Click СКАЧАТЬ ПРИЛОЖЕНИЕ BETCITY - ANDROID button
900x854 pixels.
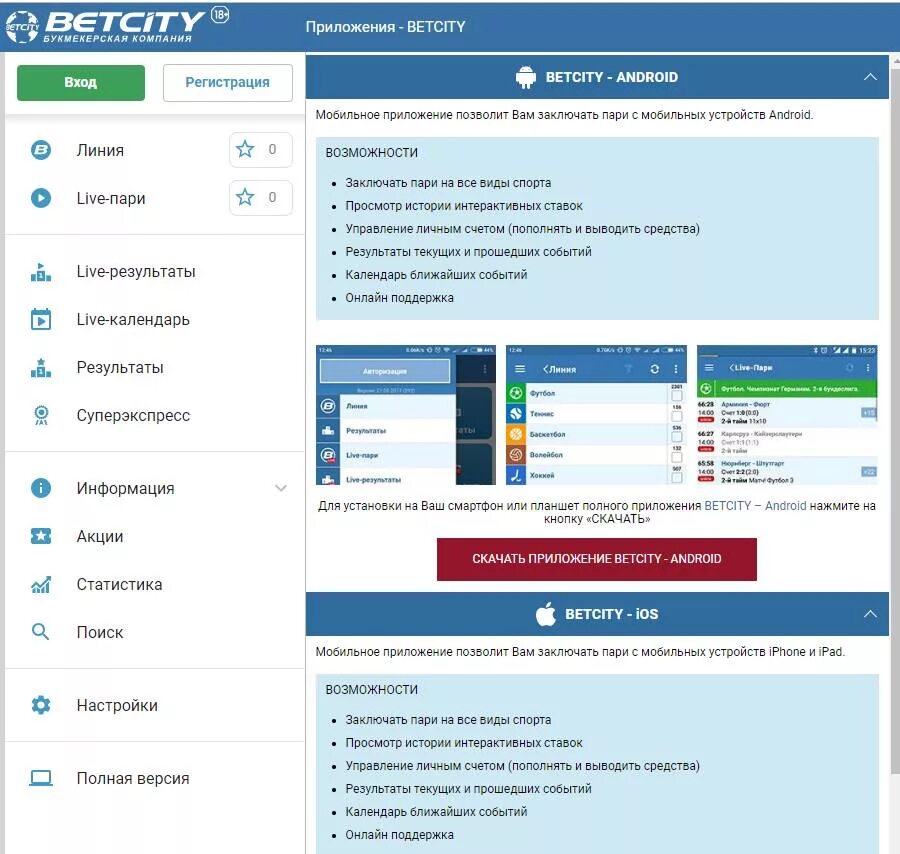coord(596,559)
